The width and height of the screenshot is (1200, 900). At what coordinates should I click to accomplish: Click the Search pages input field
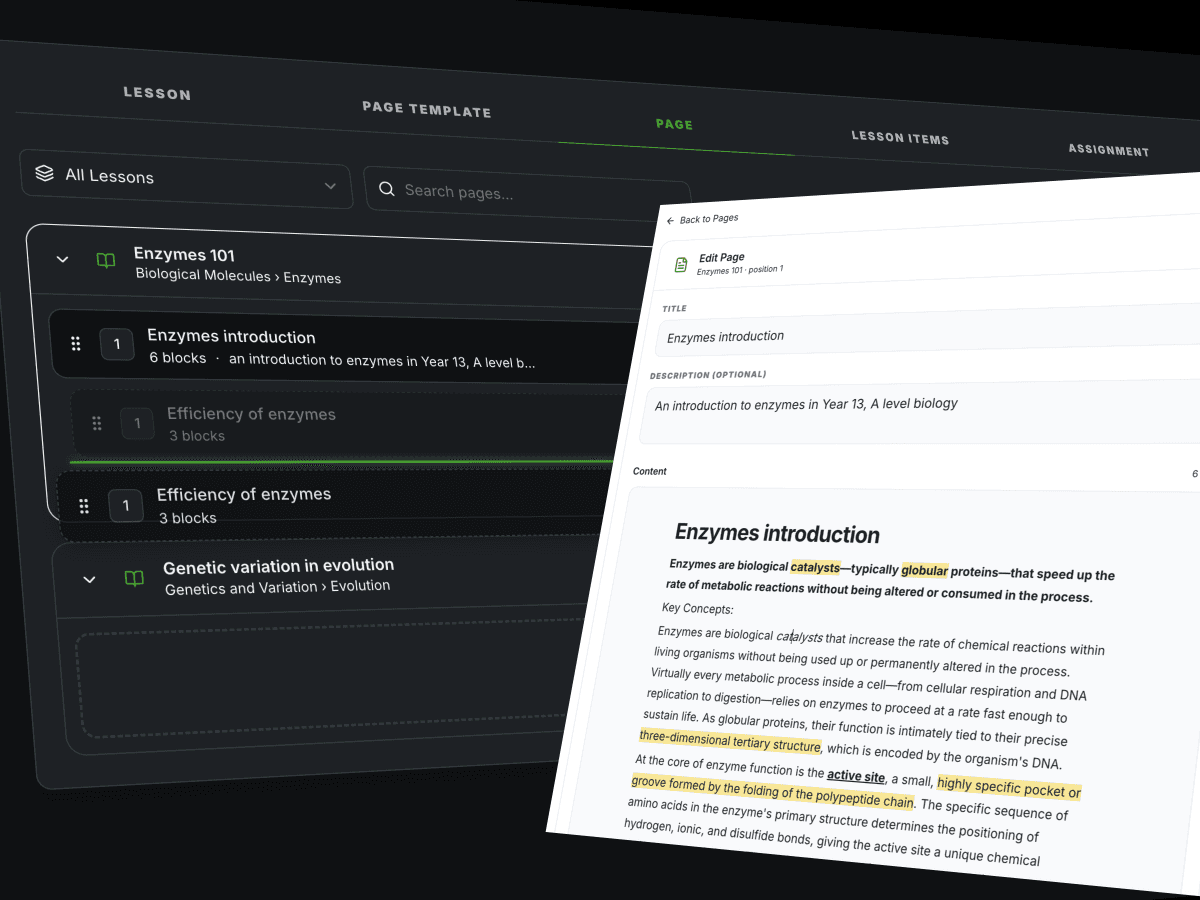(x=527, y=192)
